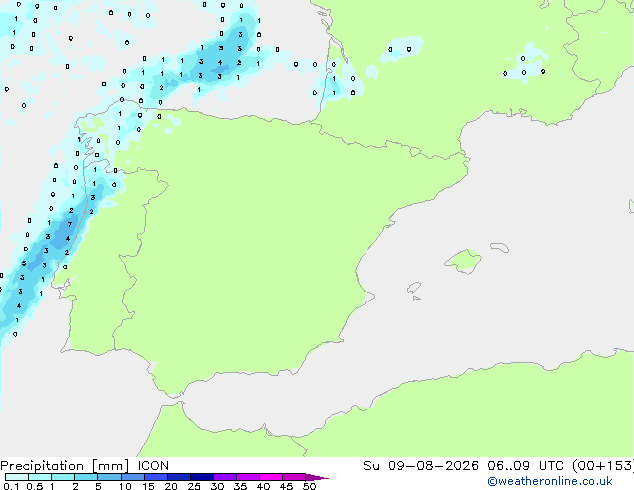
Task: Select the 2–5 mm legend color box
Action: pyautogui.click(x=86, y=477)
